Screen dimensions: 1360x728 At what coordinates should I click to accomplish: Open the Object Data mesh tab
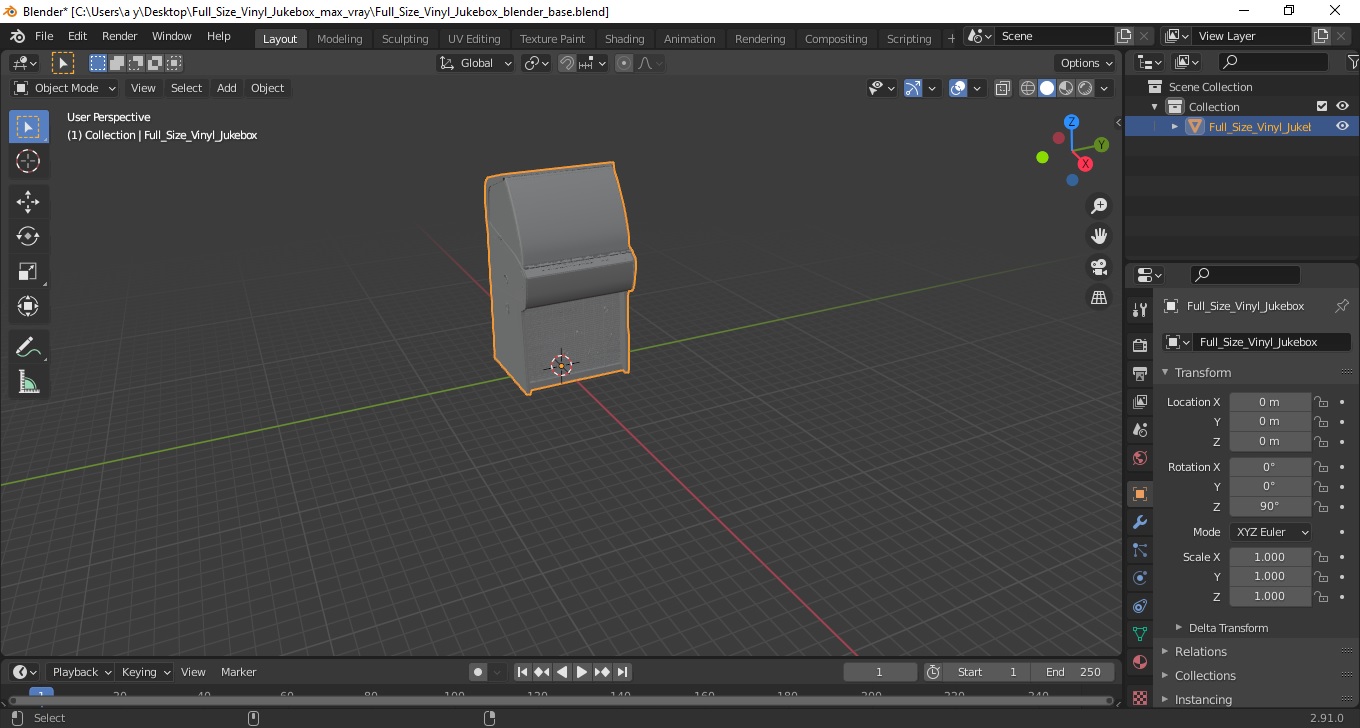point(1140,634)
